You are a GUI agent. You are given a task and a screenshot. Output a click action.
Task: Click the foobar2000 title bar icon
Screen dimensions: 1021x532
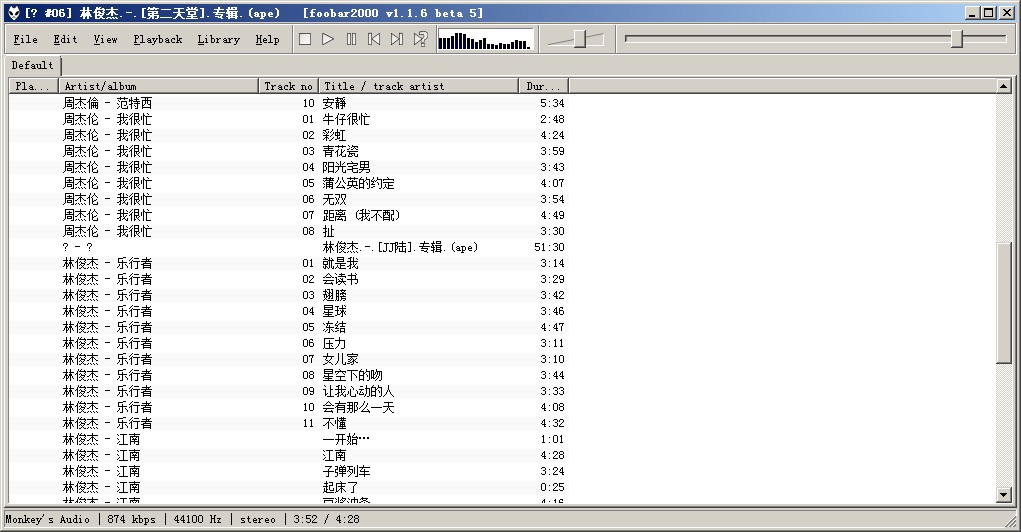coord(14,12)
